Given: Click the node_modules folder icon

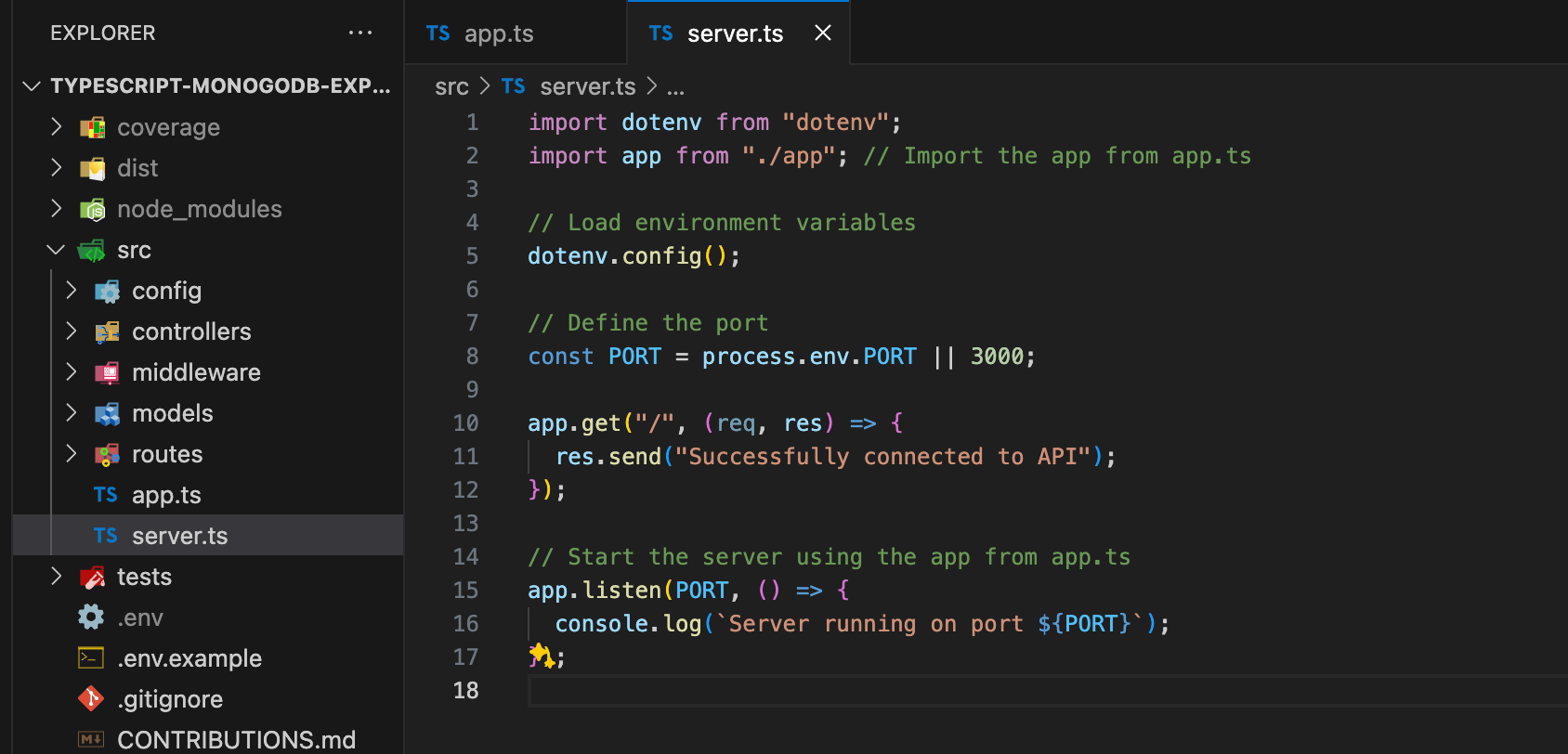Looking at the screenshot, I should 92,209.
